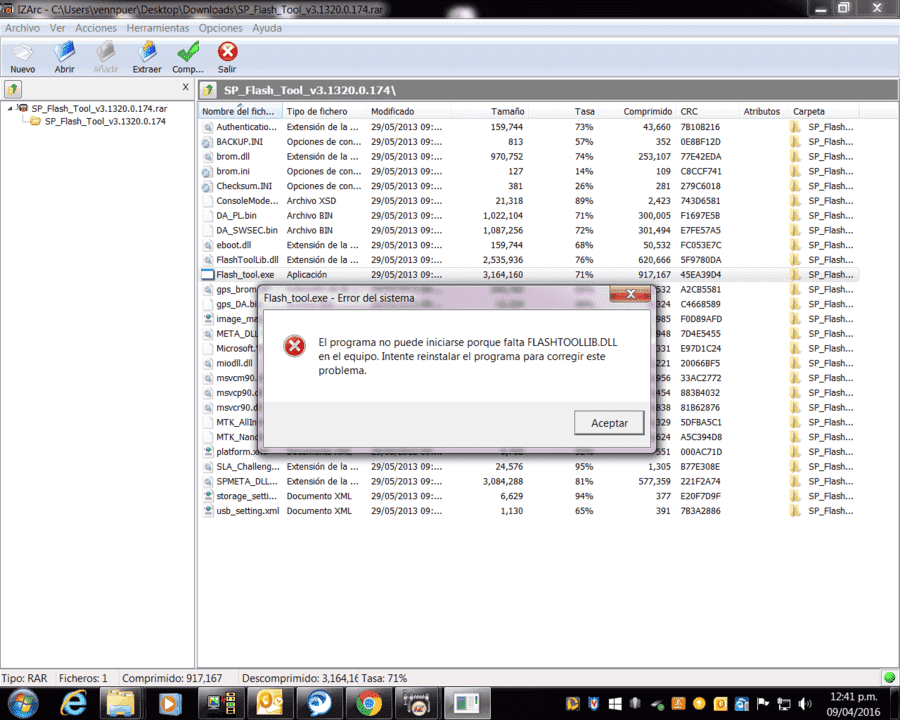900x720 pixels.
Task: Click file icon of brom.dll
Action: 208,156
